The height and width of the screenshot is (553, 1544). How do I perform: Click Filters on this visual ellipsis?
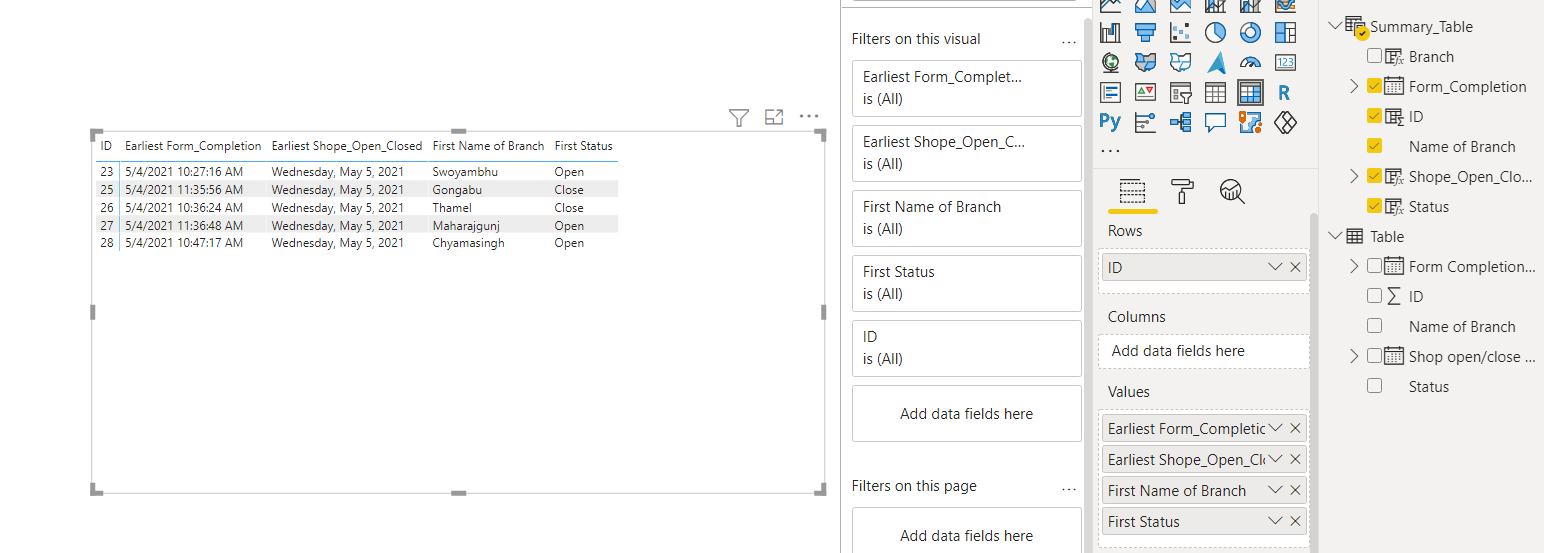point(1069,41)
